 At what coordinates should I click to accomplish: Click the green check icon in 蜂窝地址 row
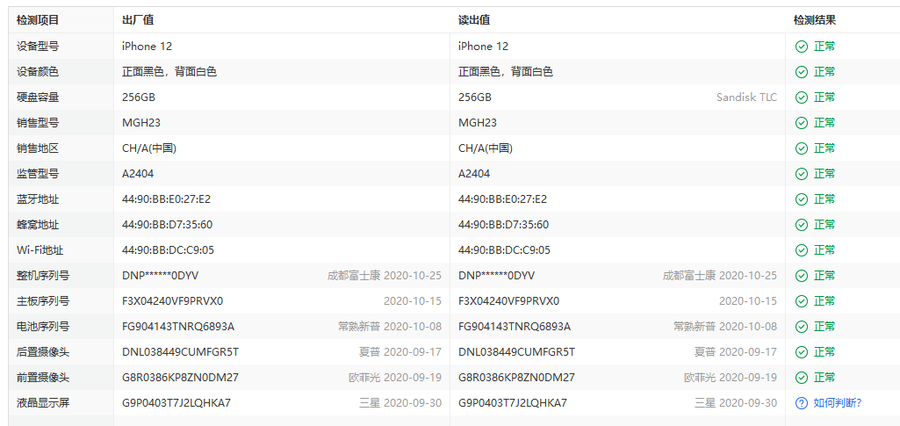[801, 224]
